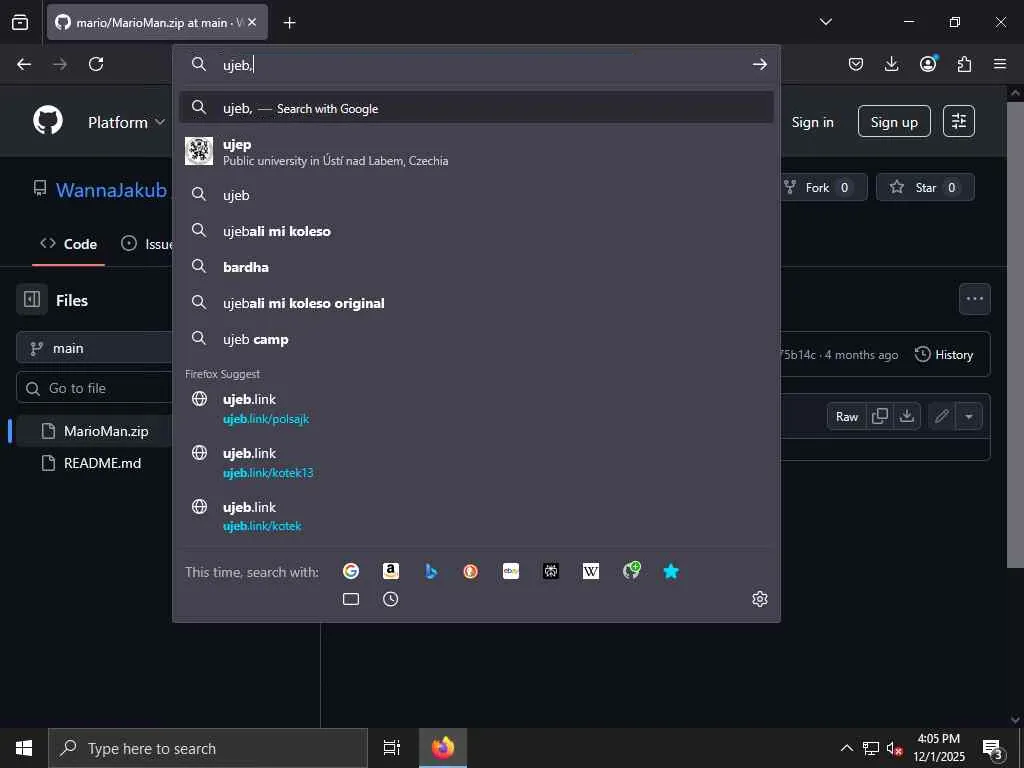
Task: Open GitHub appearance settings sliders button
Action: pos(959,121)
